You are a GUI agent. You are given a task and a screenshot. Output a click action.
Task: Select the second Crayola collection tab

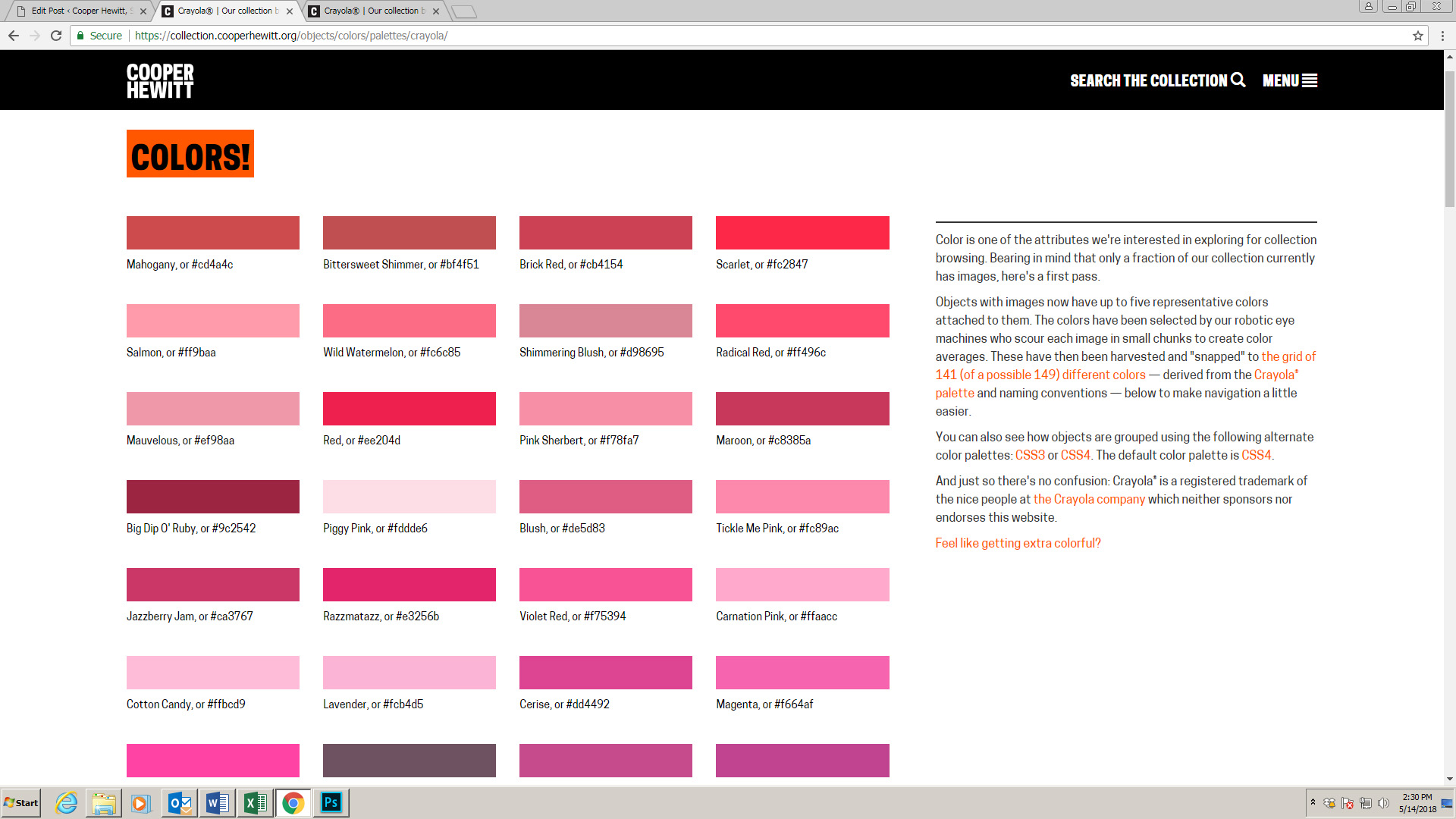coord(227,11)
